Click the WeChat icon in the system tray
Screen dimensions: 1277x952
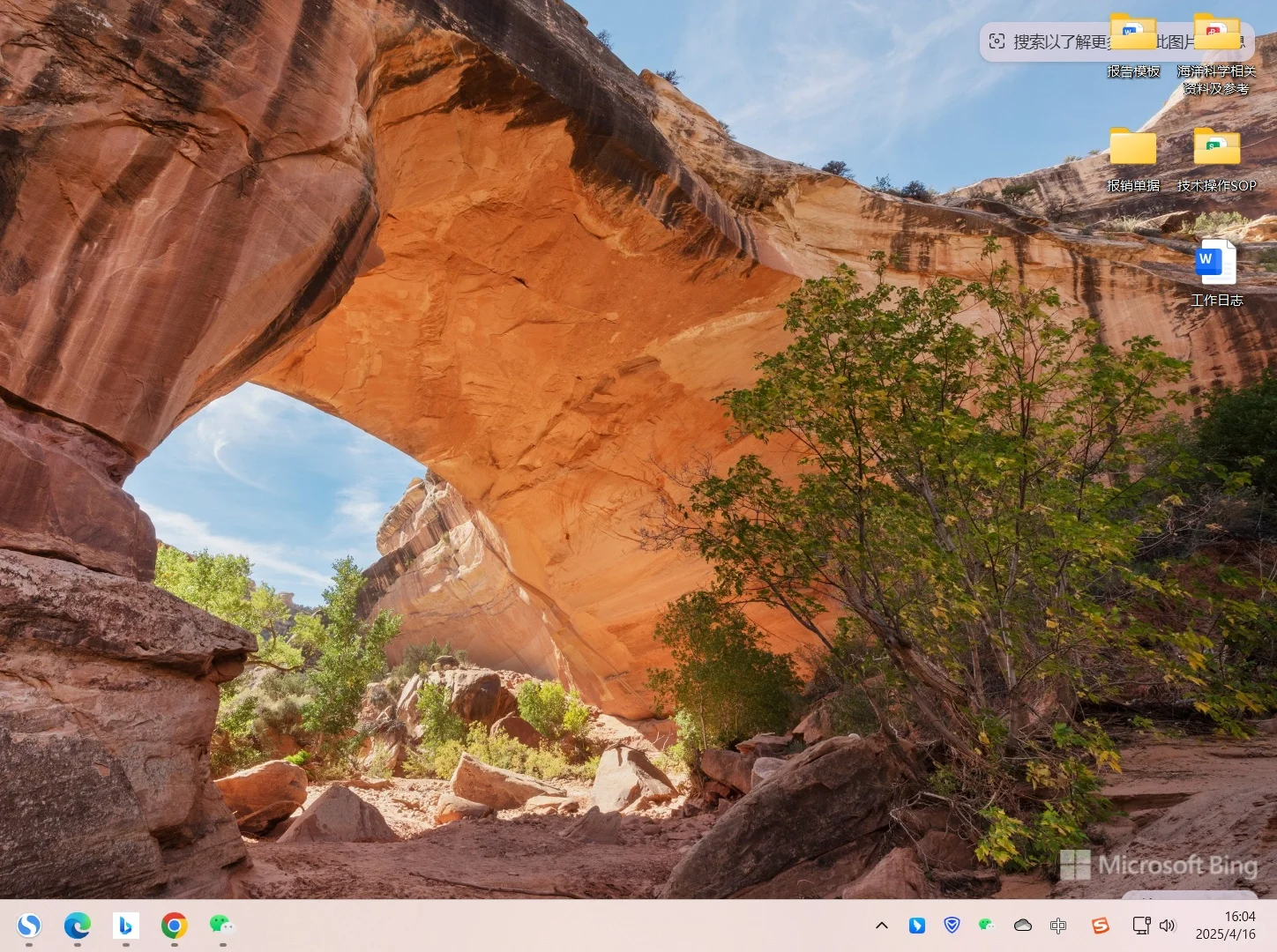[987, 926]
